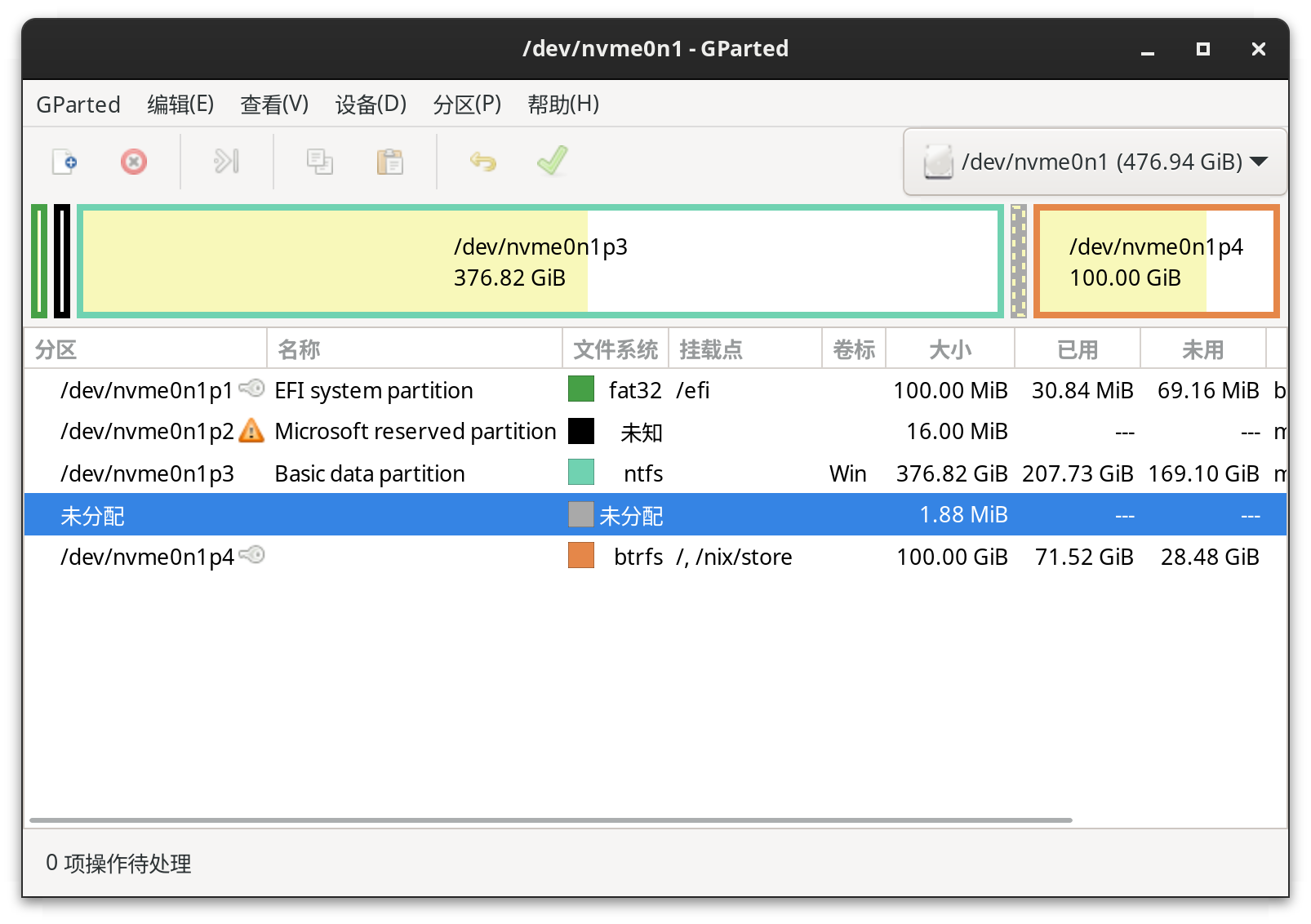The width and height of the screenshot is (1311, 924).
Task: Click the 文件系统 column header
Action: (616, 349)
